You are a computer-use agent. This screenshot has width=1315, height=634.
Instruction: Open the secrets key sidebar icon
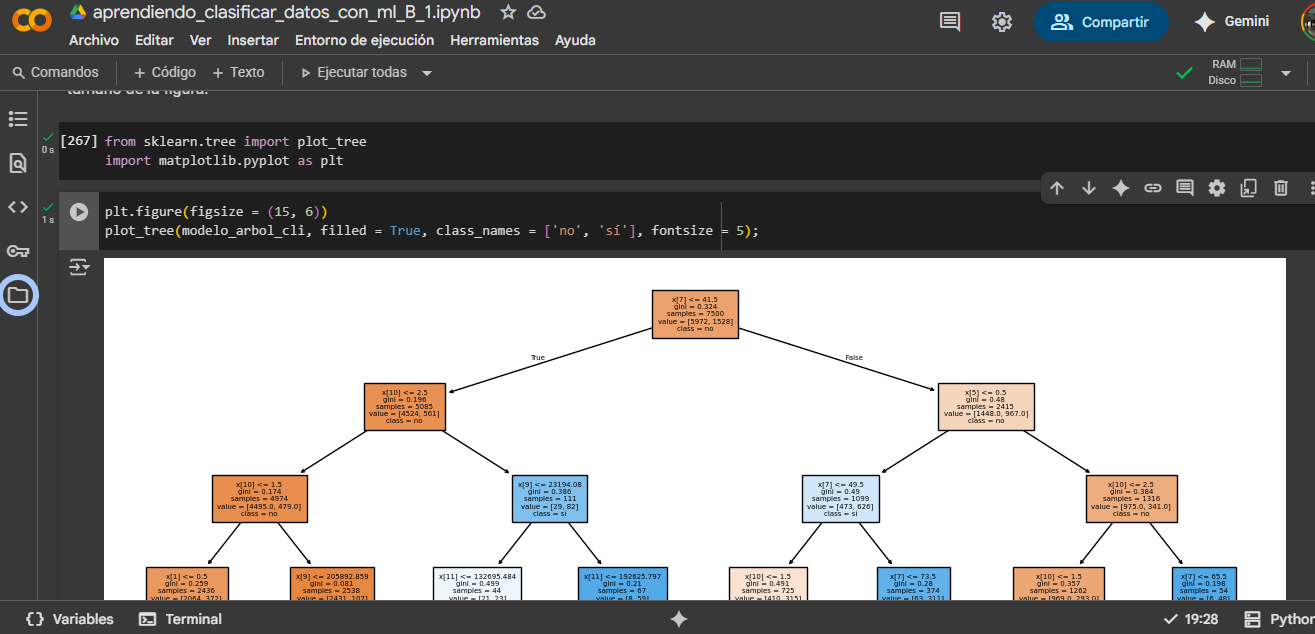(x=18, y=251)
